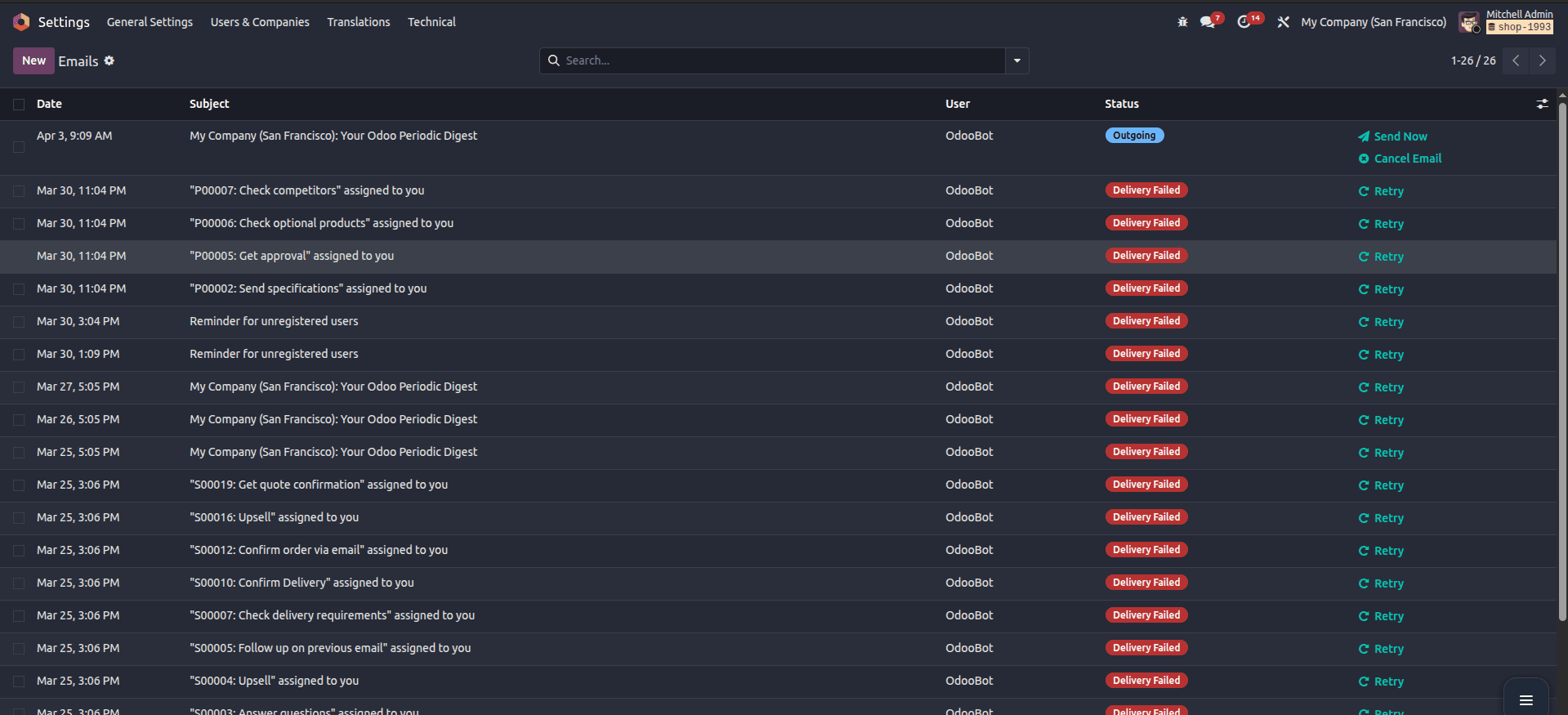Viewport: 1568px width, 715px height.
Task: Click the debug bug icon
Action: [1182, 22]
